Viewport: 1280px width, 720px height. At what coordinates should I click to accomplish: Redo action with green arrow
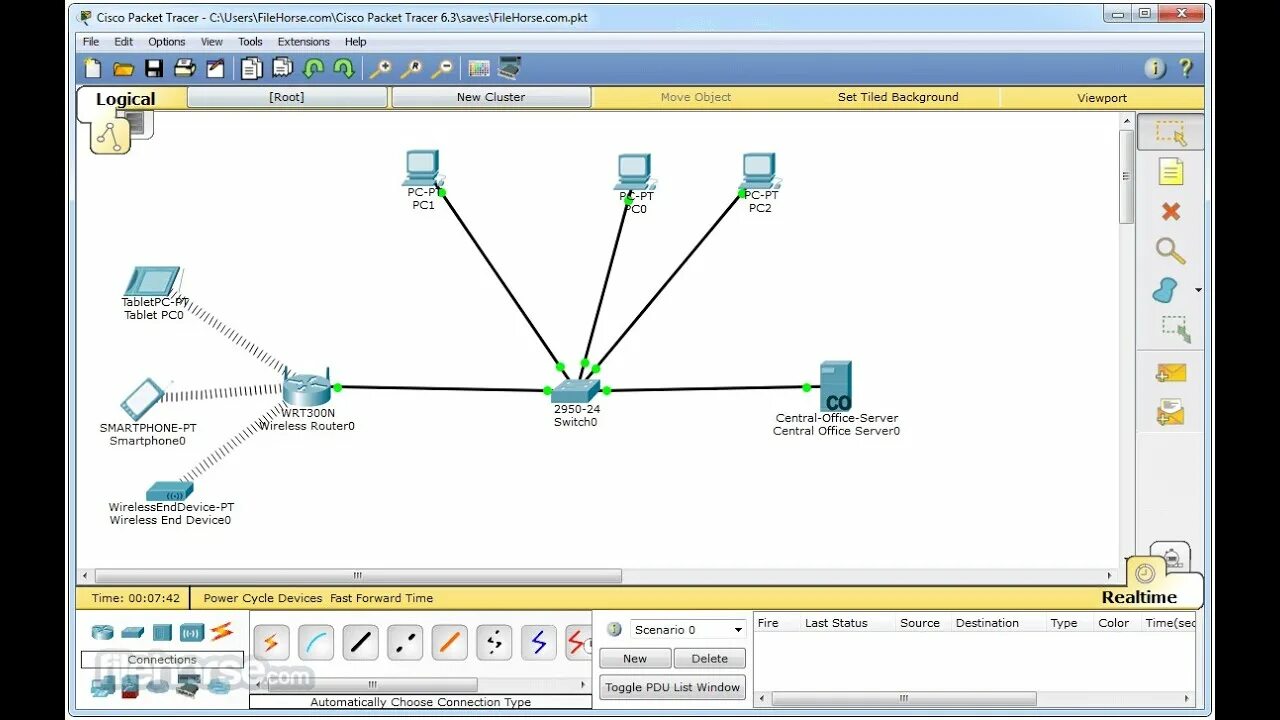coord(344,69)
